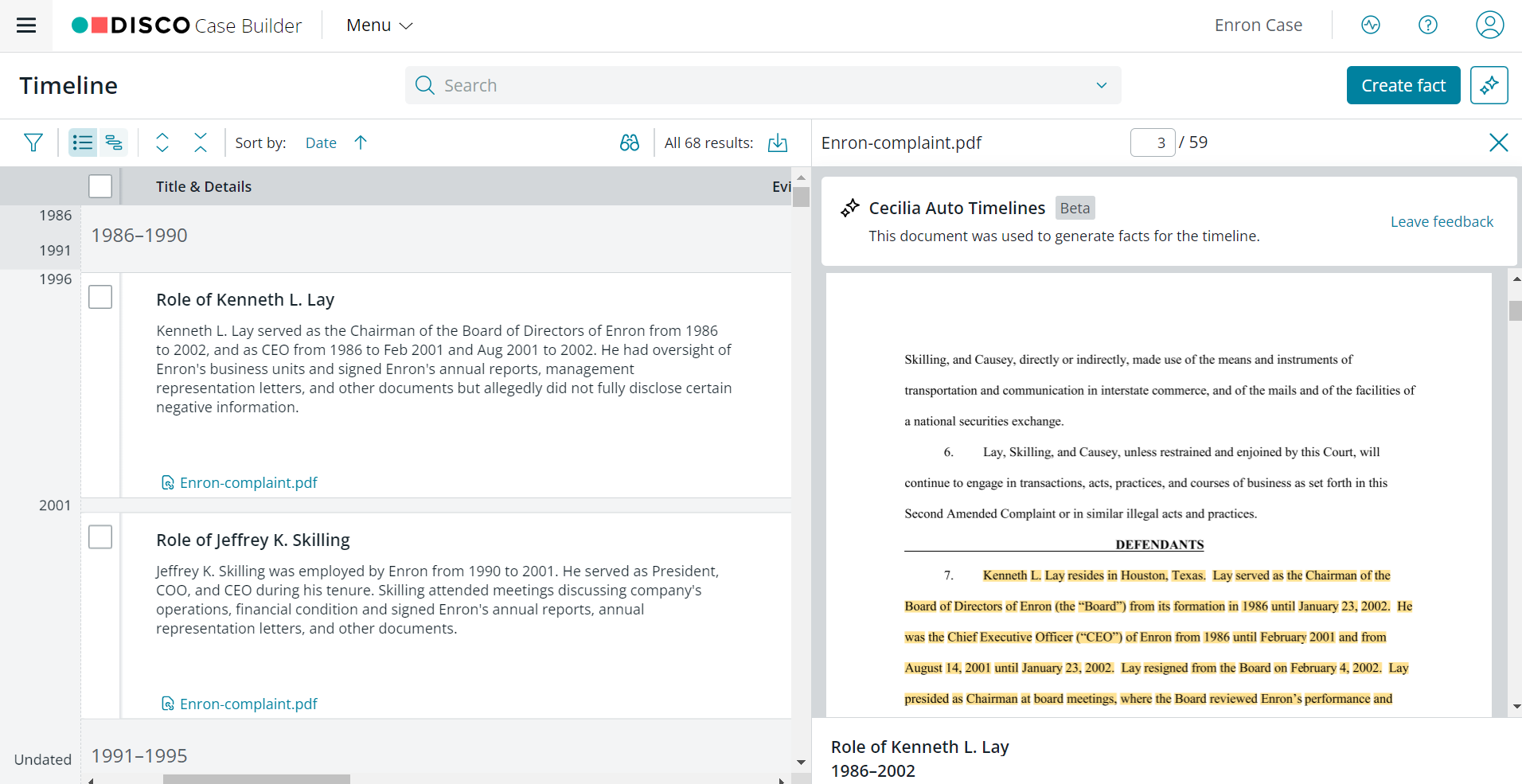Click the document icon beside Lay's Enron-complaint.pdf
This screenshot has height=784, width=1522.
point(167,482)
